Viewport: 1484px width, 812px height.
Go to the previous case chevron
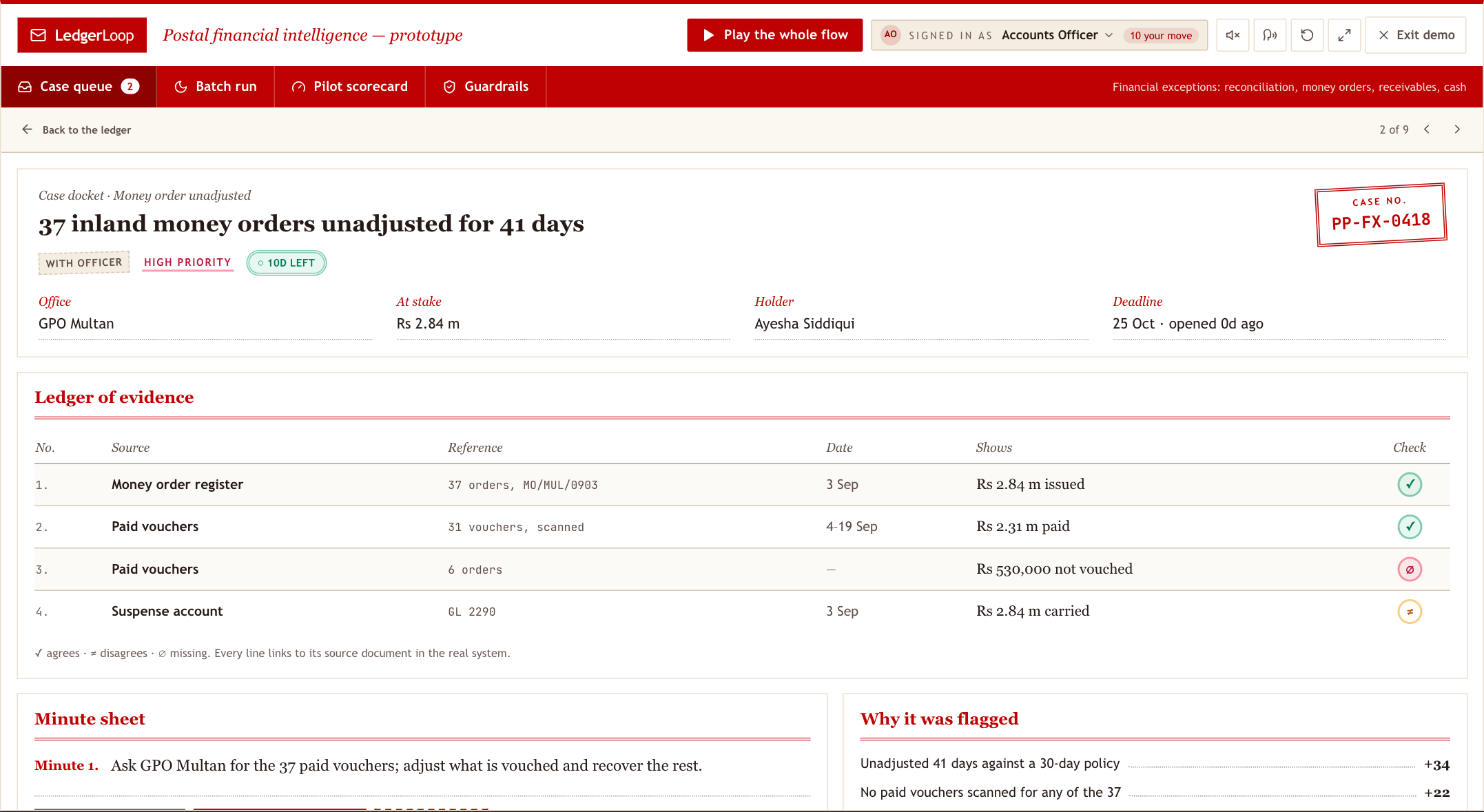tap(1427, 129)
